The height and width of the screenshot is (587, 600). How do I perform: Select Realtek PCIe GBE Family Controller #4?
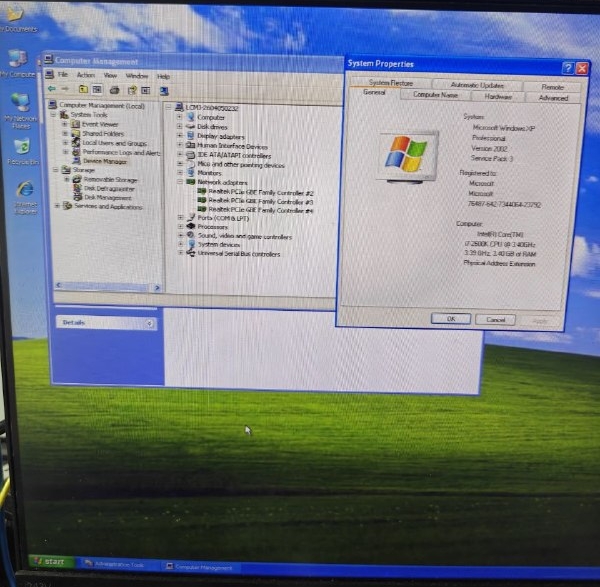[x=261, y=210]
